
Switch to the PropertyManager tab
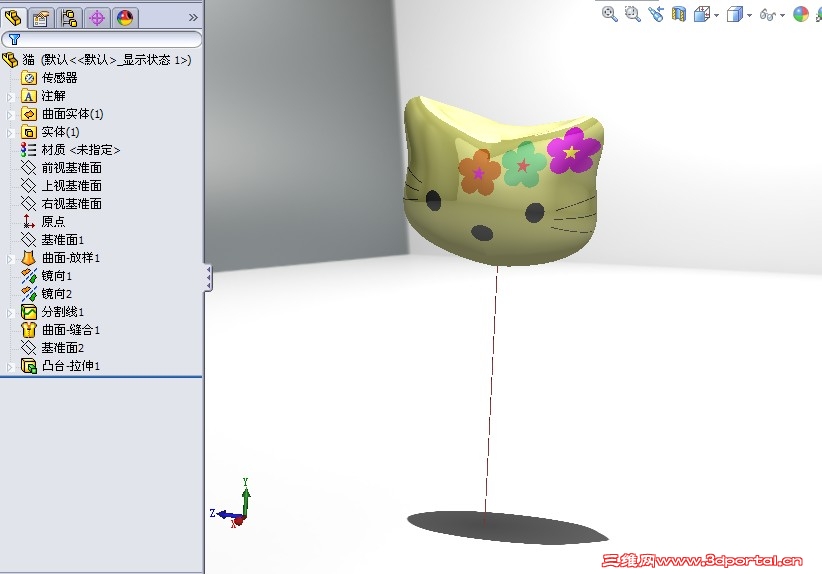click(x=41, y=18)
